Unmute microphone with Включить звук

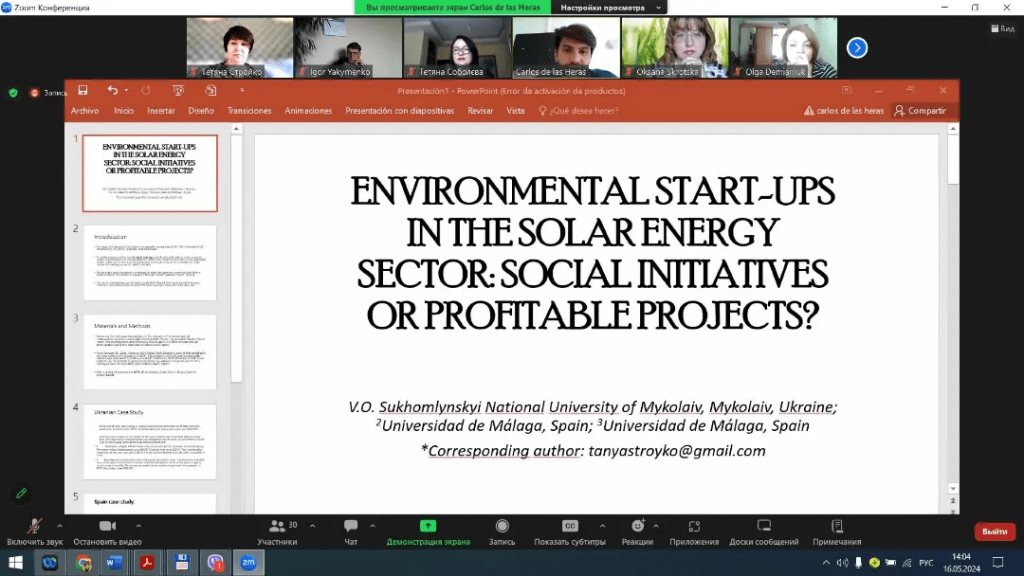point(35,526)
